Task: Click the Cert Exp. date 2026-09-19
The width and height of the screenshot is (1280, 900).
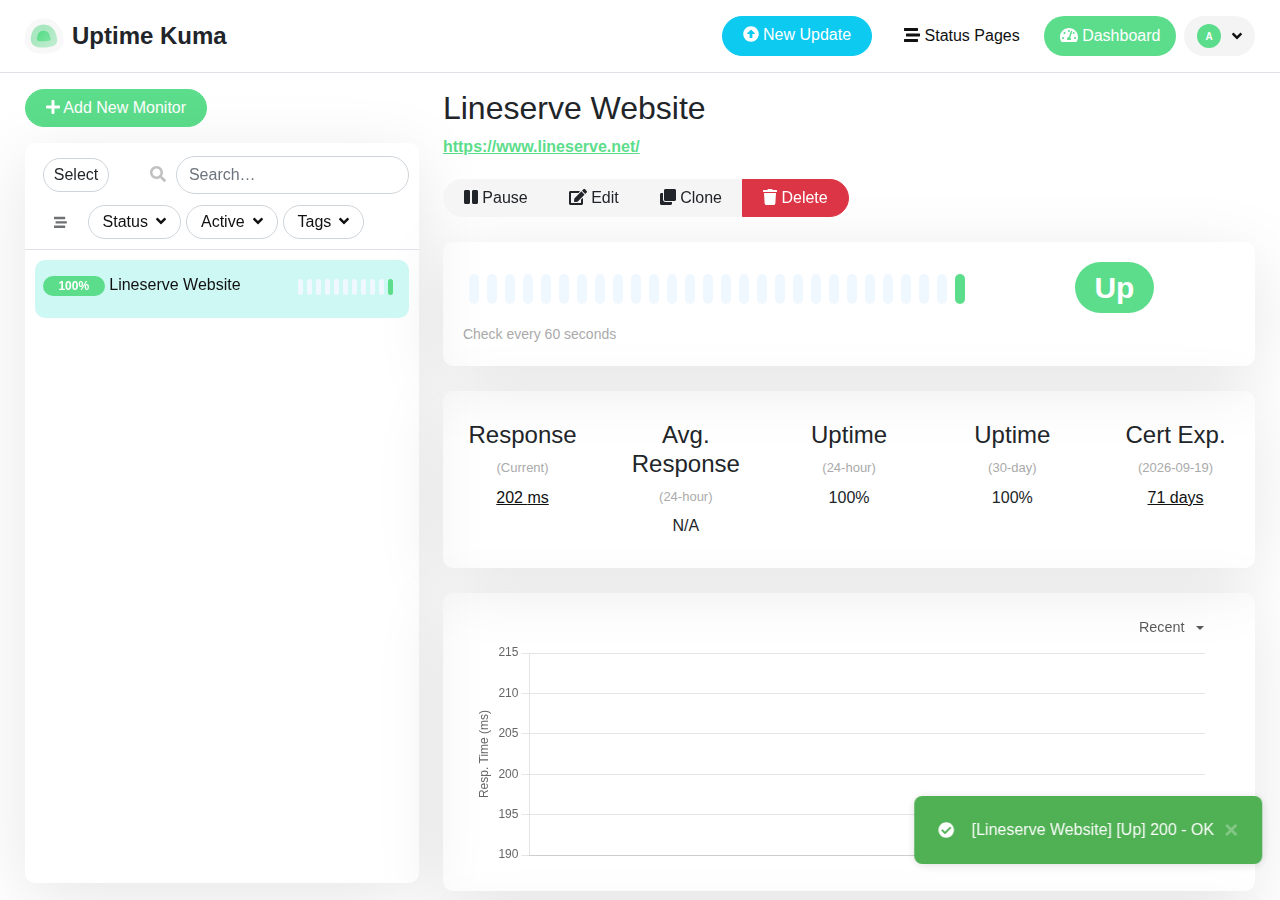Action: (x=1175, y=468)
